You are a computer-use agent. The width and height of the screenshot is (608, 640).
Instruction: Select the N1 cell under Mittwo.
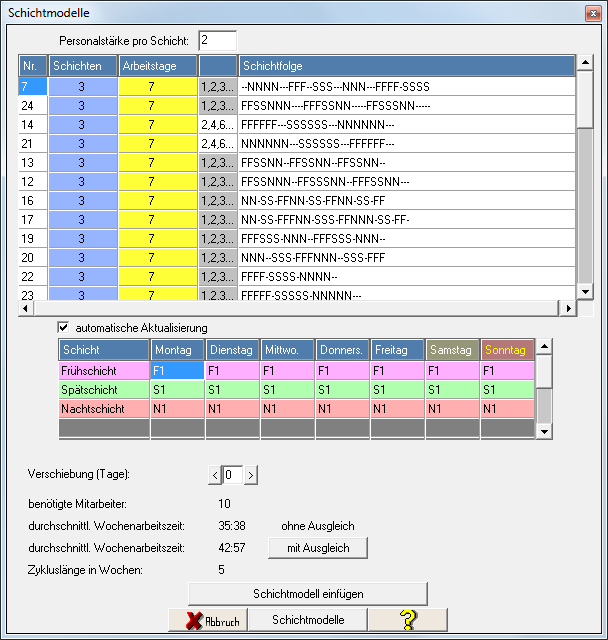[x=288, y=409]
